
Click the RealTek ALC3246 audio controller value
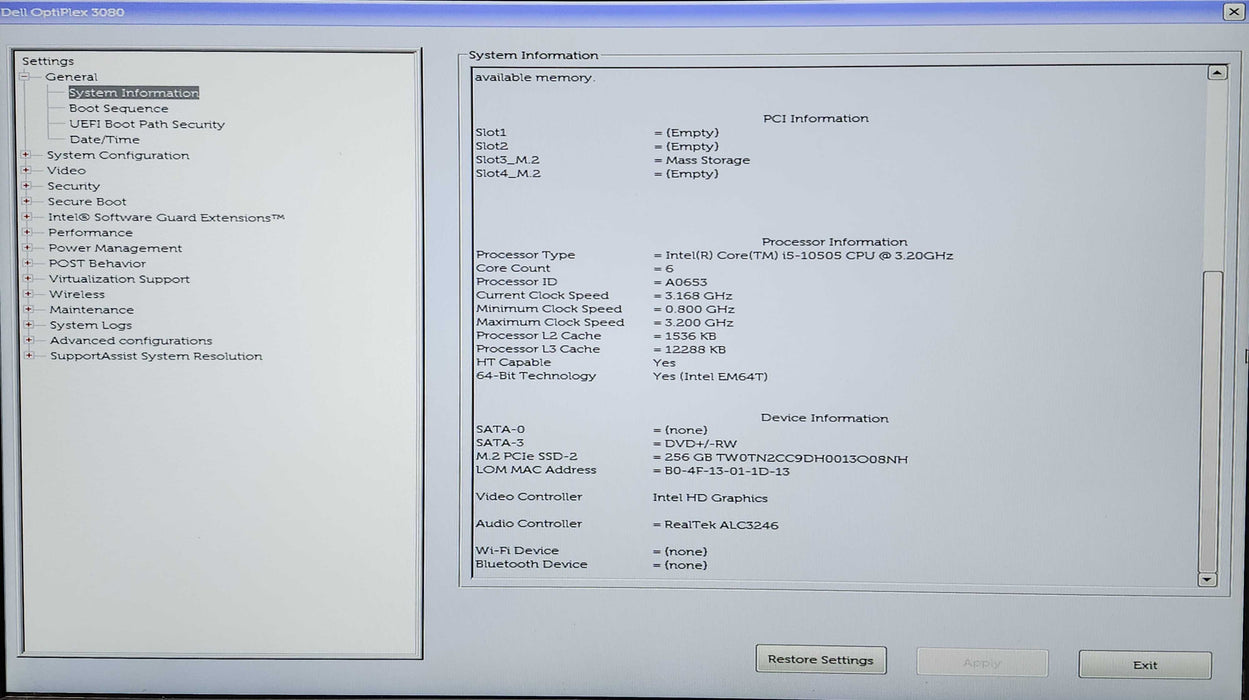click(720, 525)
